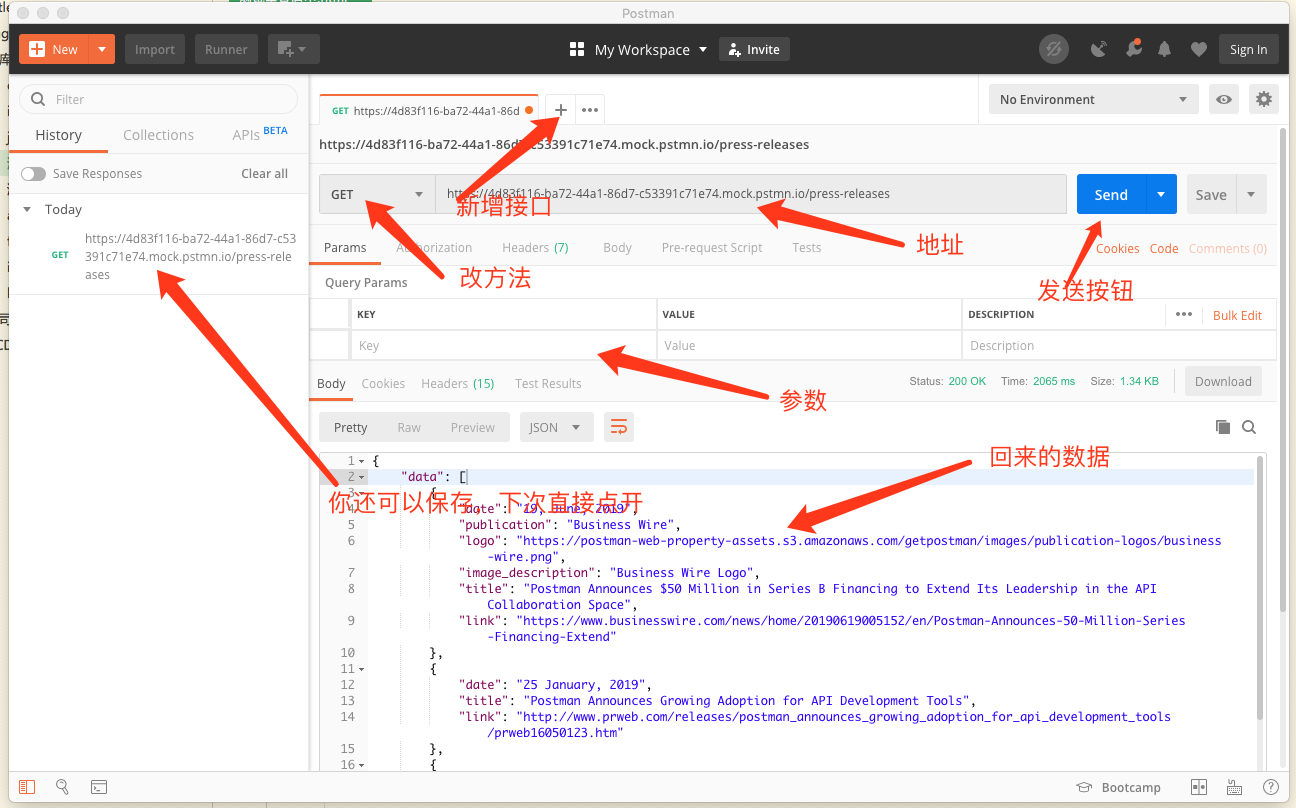The height and width of the screenshot is (808, 1296).
Task: Save the request
Action: point(1211,194)
